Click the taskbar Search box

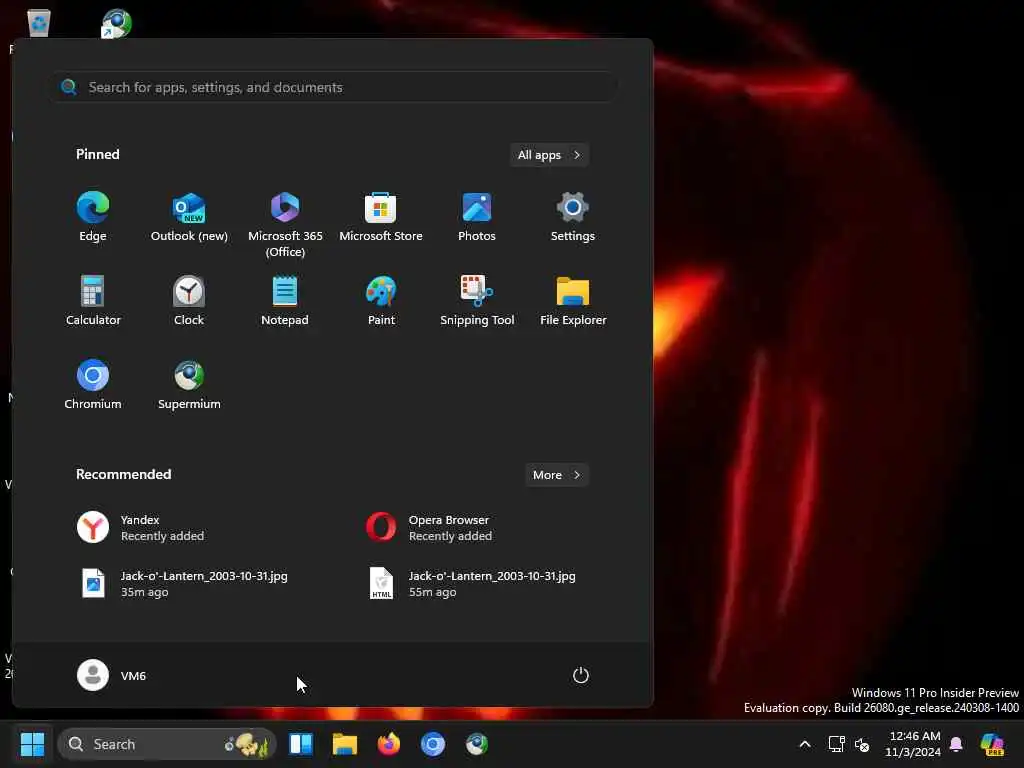tap(167, 744)
